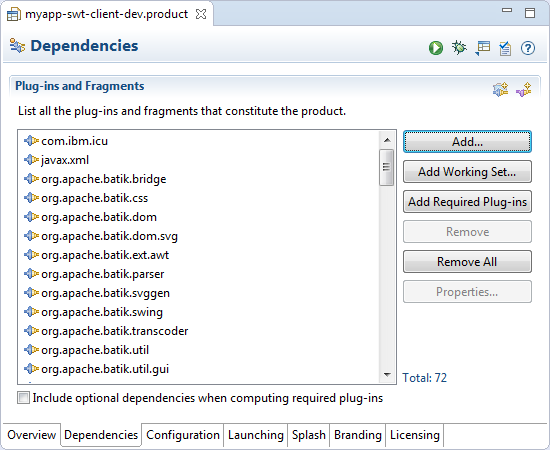Start debug launch using the bug icon
Image resolution: width=550 pixels, height=450 pixels.
[x=459, y=47]
